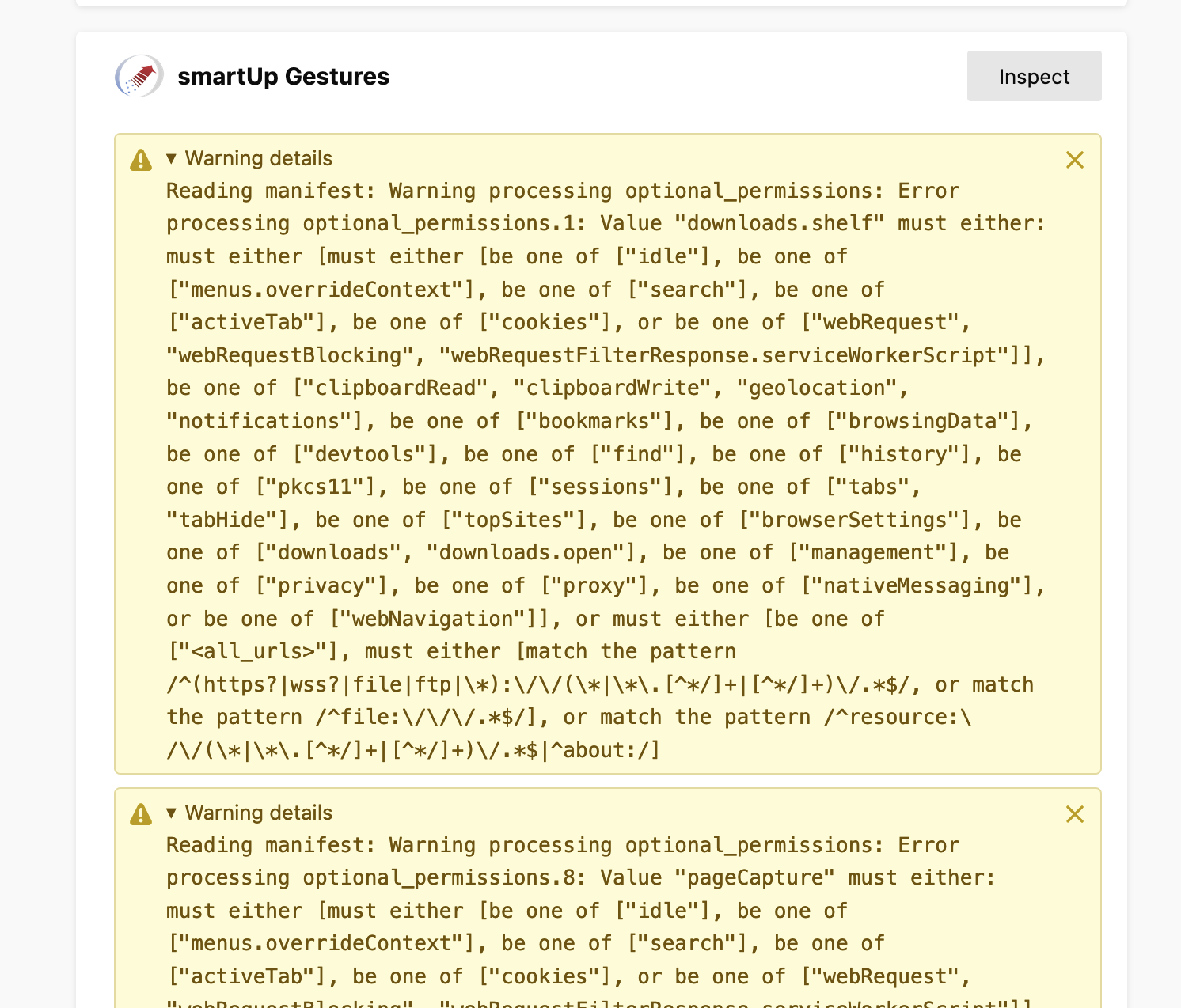The width and height of the screenshot is (1181, 1008).
Task: Dismiss the second warning with its X
Action: point(1074,814)
